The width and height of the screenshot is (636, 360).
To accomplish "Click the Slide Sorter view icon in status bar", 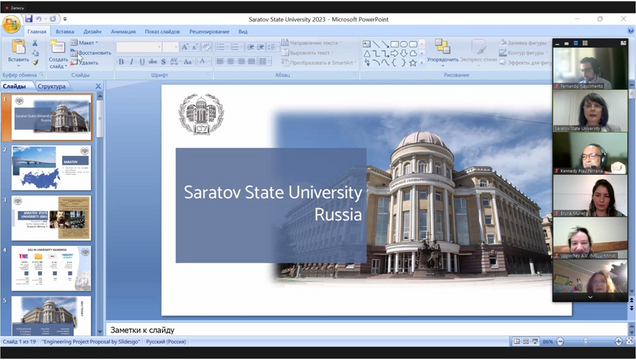I will pos(526,341).
